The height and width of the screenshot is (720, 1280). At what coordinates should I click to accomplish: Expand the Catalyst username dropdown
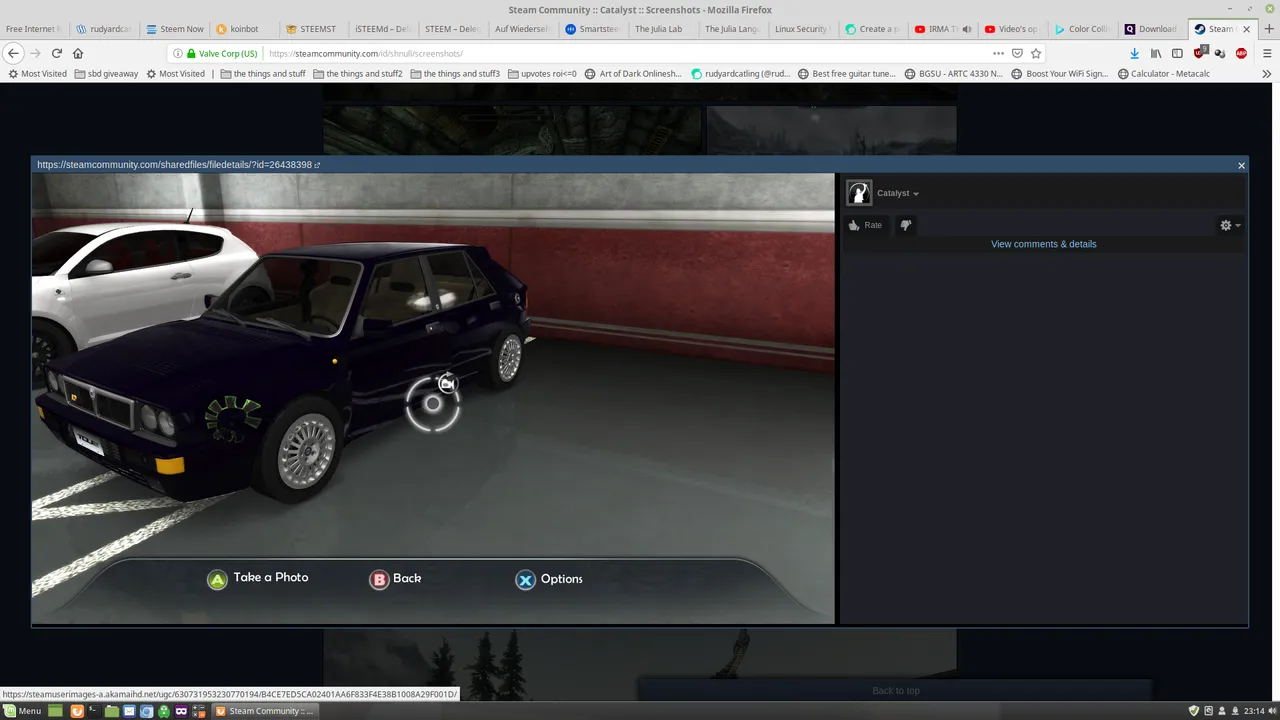898,193
